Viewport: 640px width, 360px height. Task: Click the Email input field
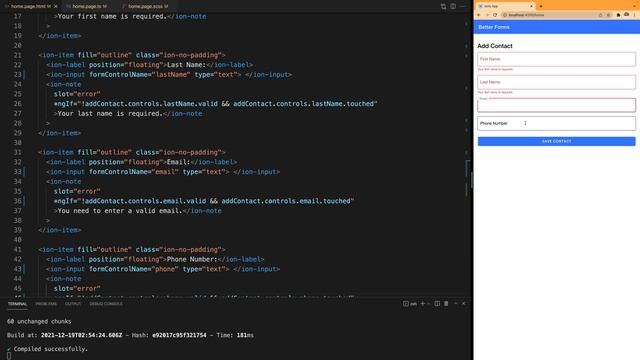click(x=556, y=105)
